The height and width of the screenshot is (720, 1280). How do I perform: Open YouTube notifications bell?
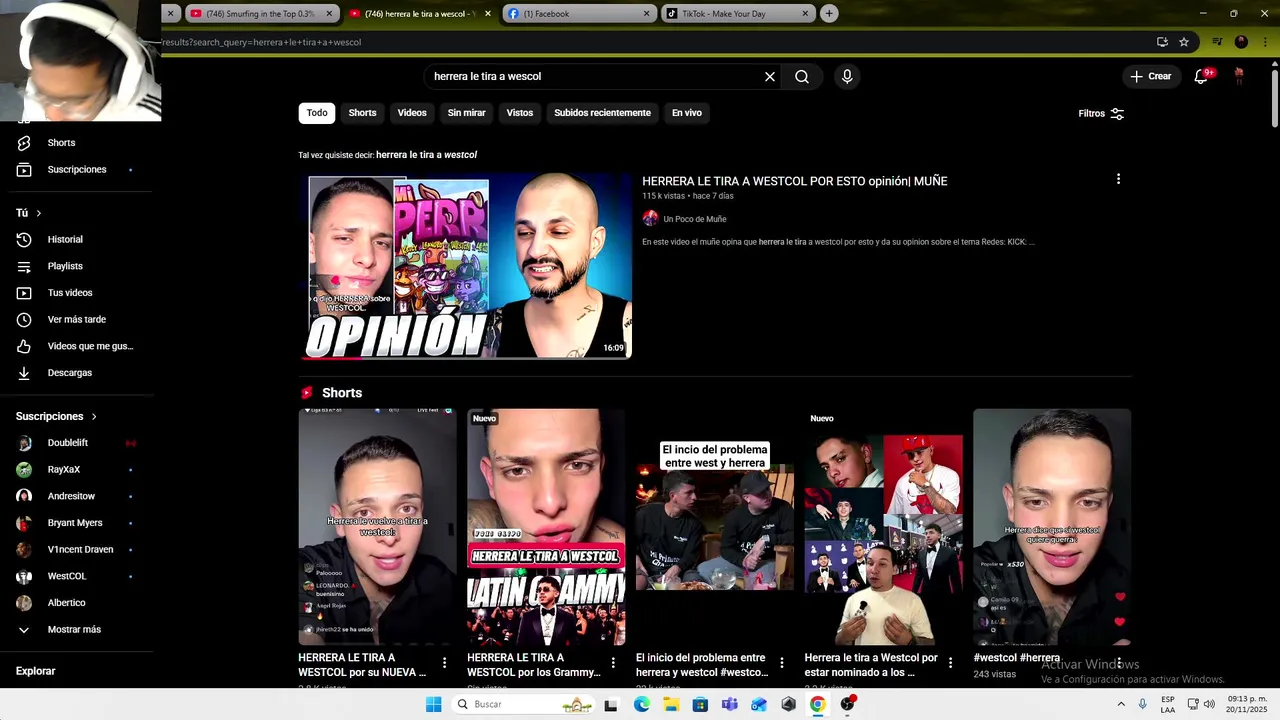click(1202, 76)
